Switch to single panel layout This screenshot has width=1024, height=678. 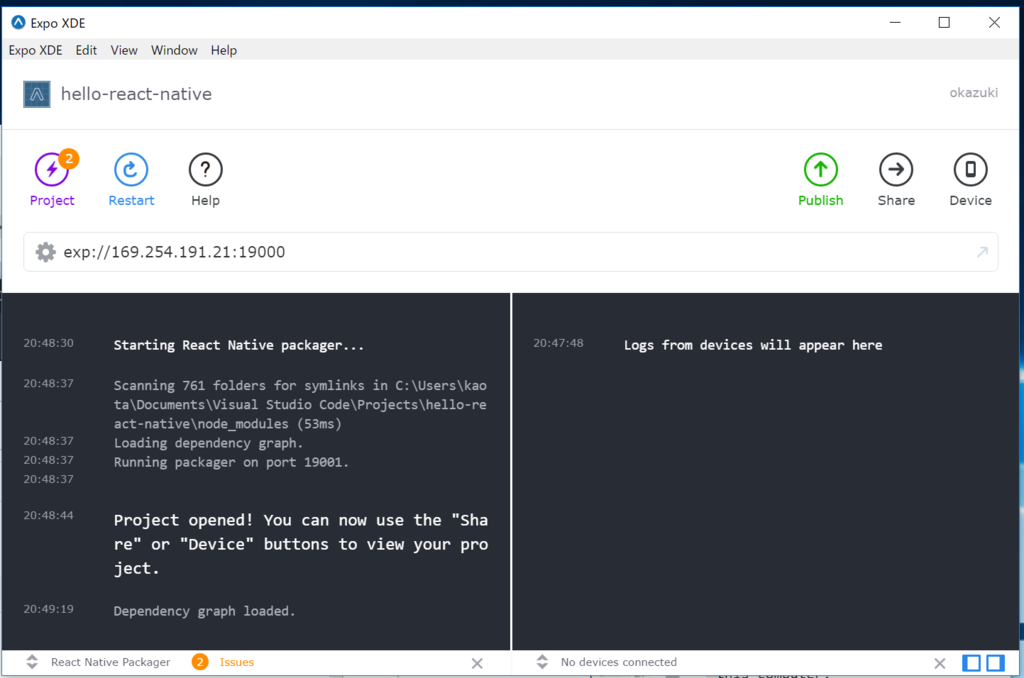[972, 663]
